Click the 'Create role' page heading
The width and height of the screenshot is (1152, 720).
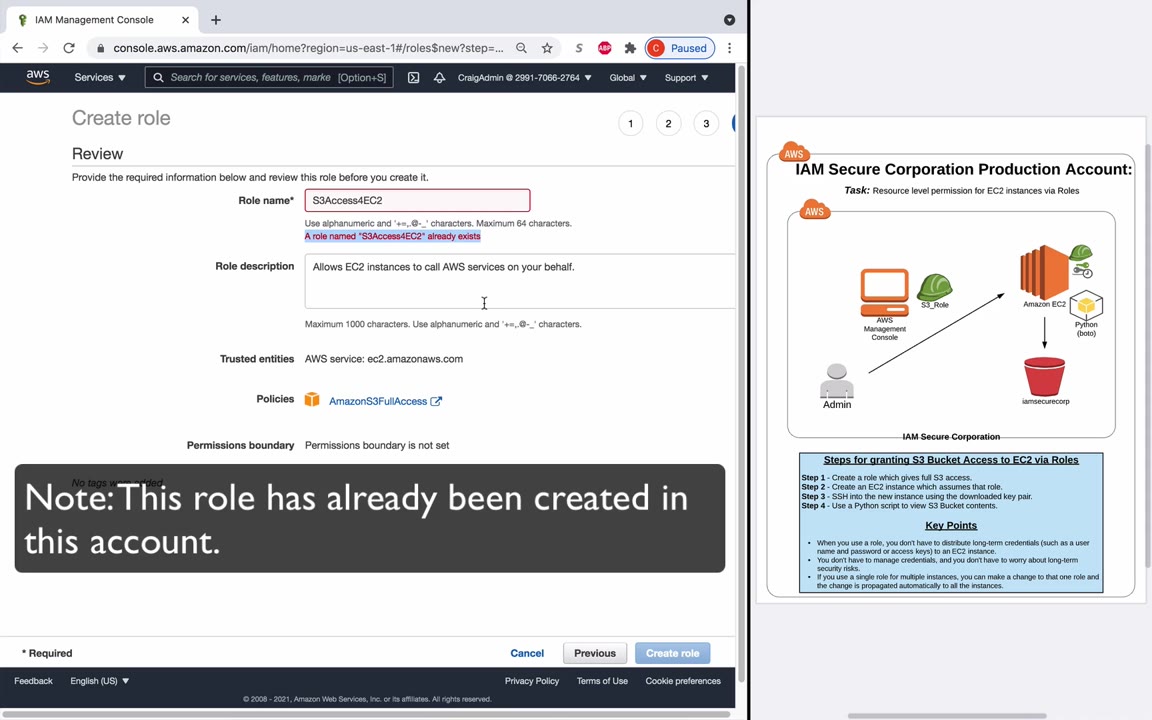(121, 118)
